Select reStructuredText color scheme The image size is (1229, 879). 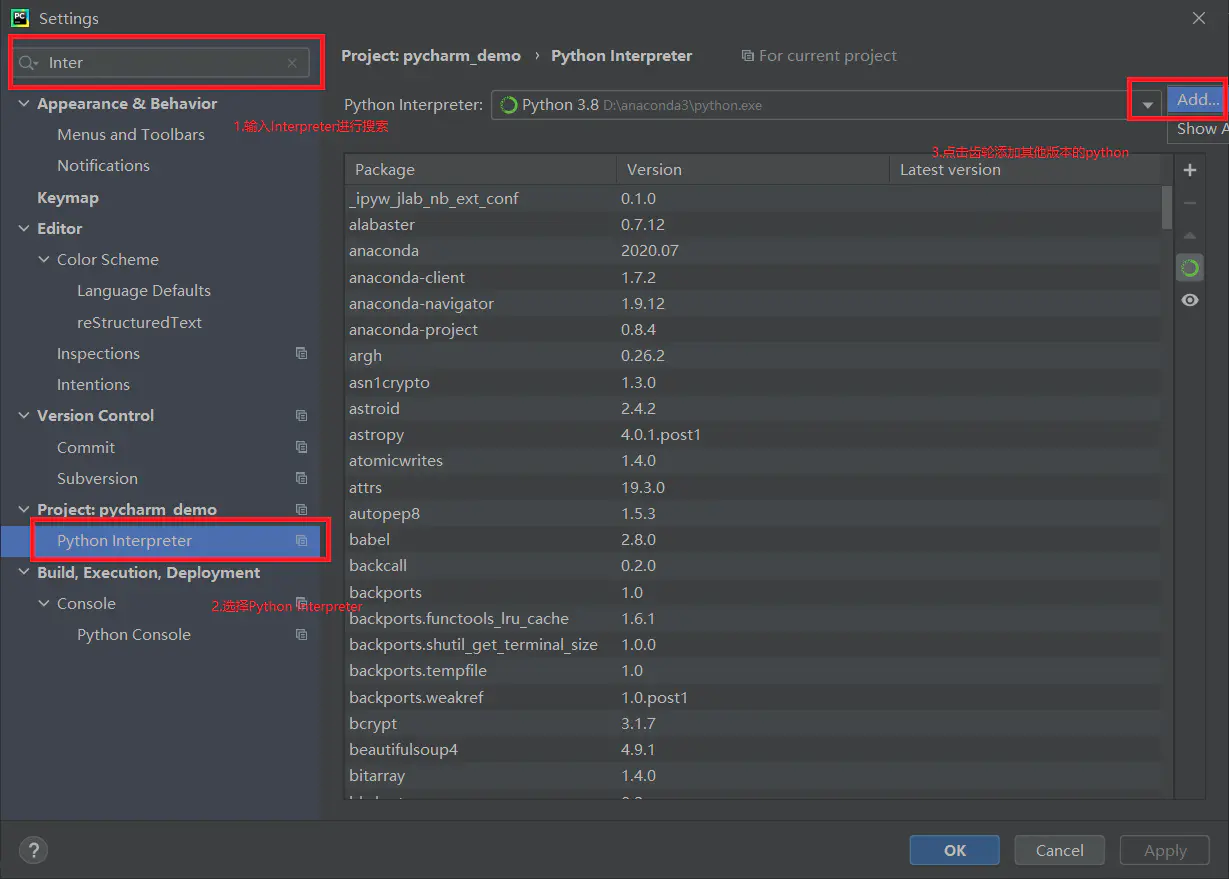point(140,322)
